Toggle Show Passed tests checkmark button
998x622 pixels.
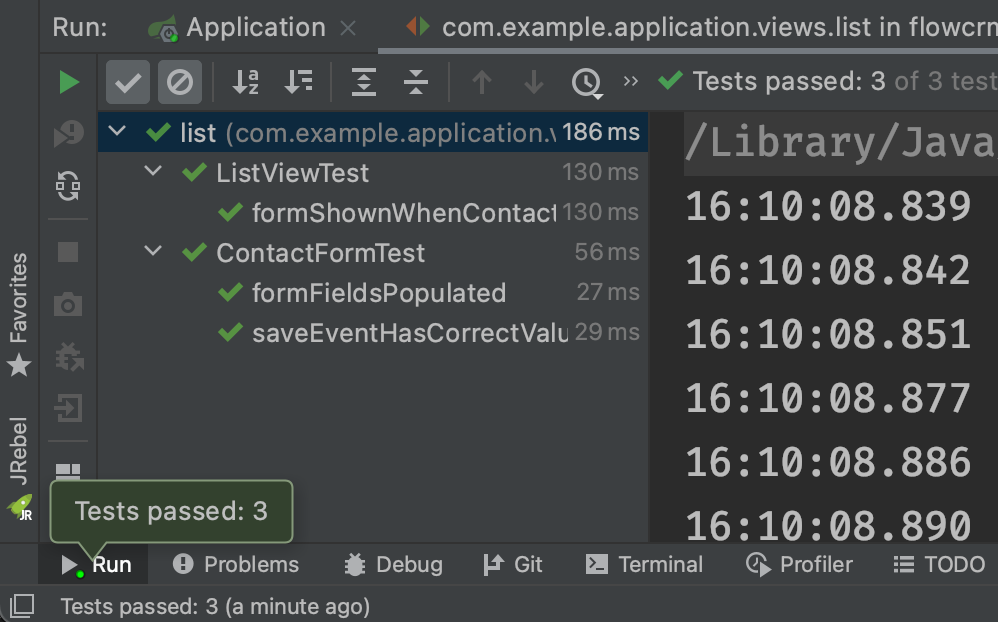[127, 82]
